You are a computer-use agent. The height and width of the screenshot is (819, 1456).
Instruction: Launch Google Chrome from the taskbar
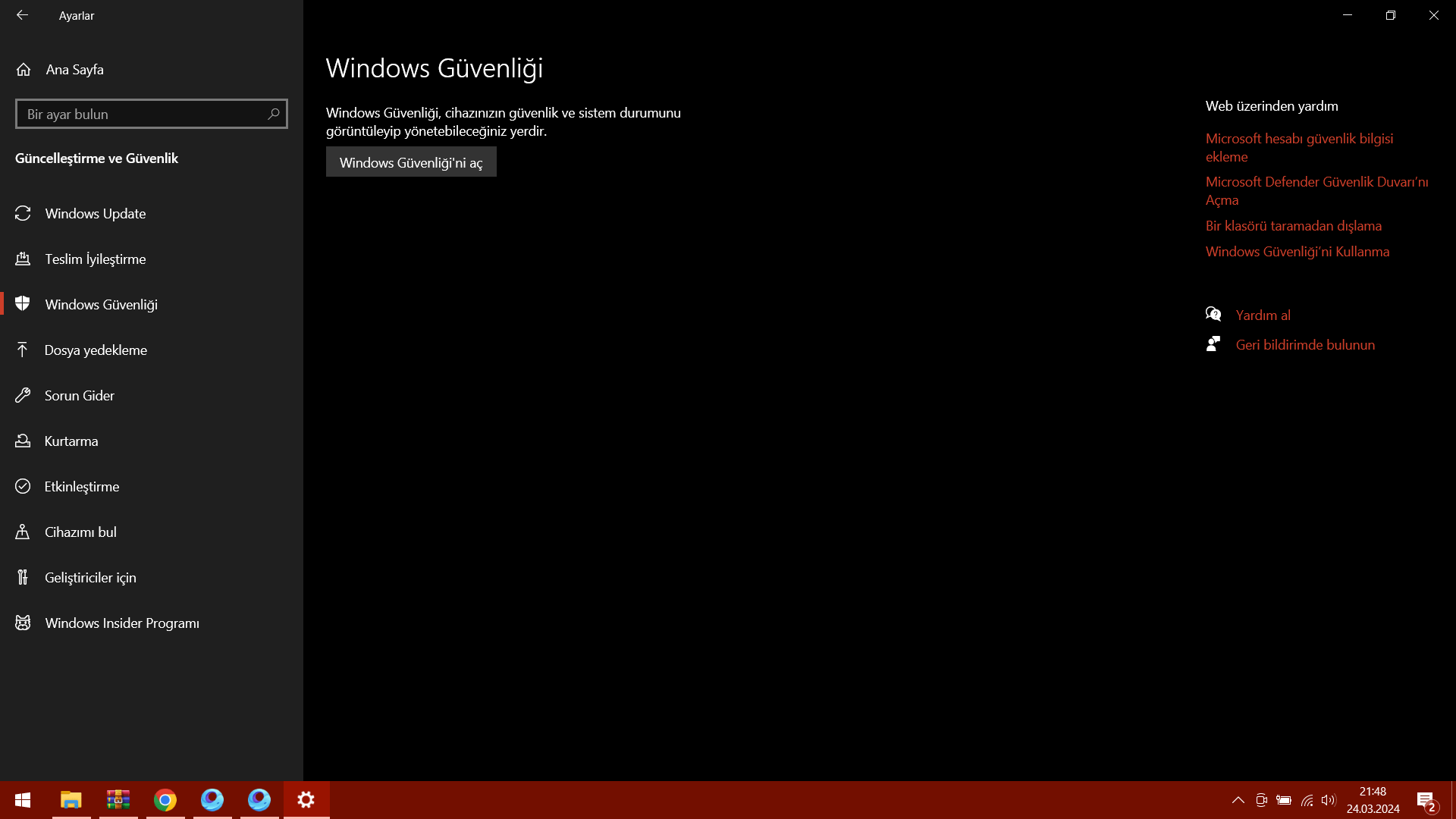165,800
